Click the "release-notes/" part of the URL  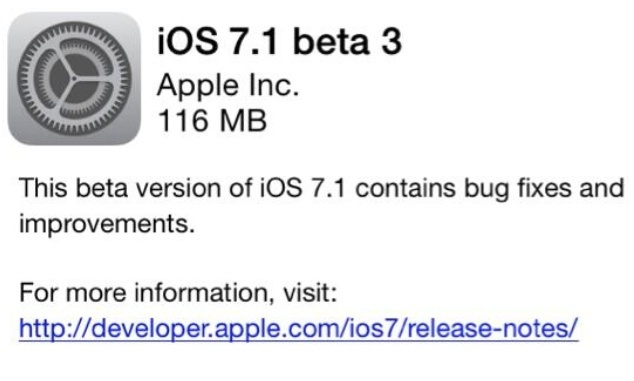coord(493,328)
